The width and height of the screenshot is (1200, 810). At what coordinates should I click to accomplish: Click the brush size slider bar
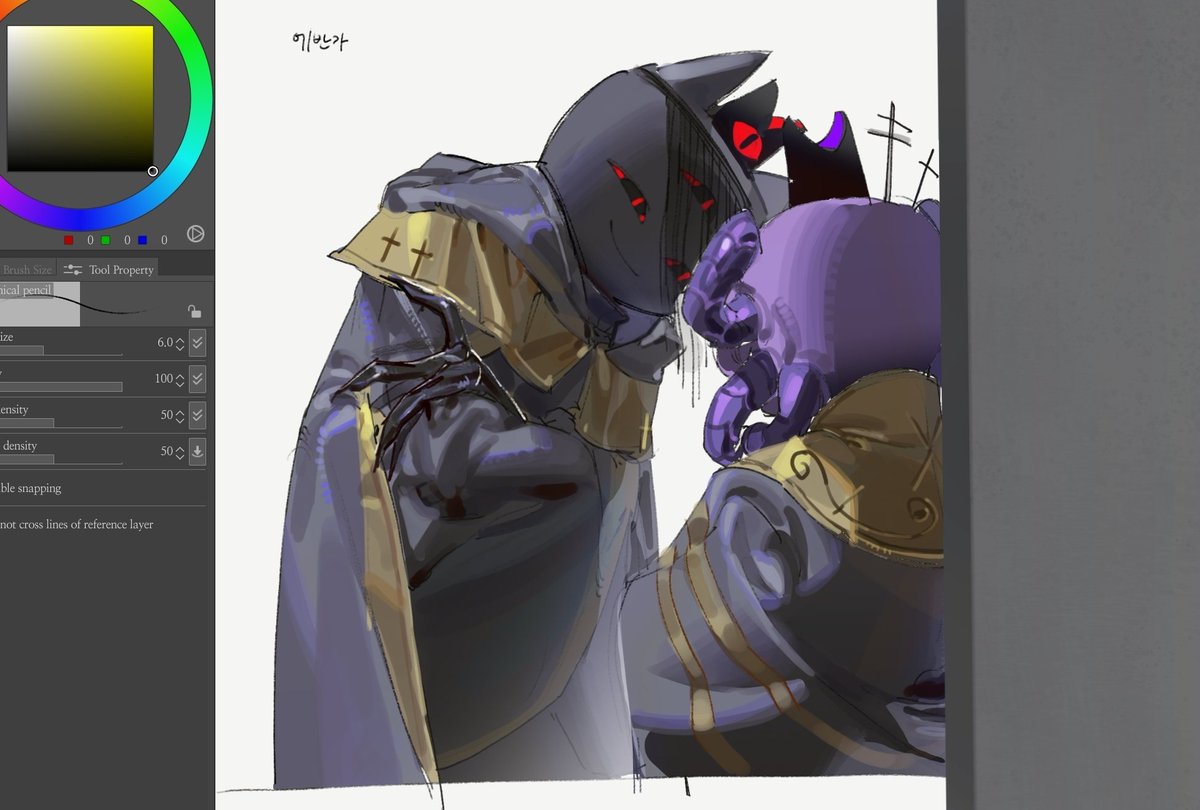coord(61,351)
